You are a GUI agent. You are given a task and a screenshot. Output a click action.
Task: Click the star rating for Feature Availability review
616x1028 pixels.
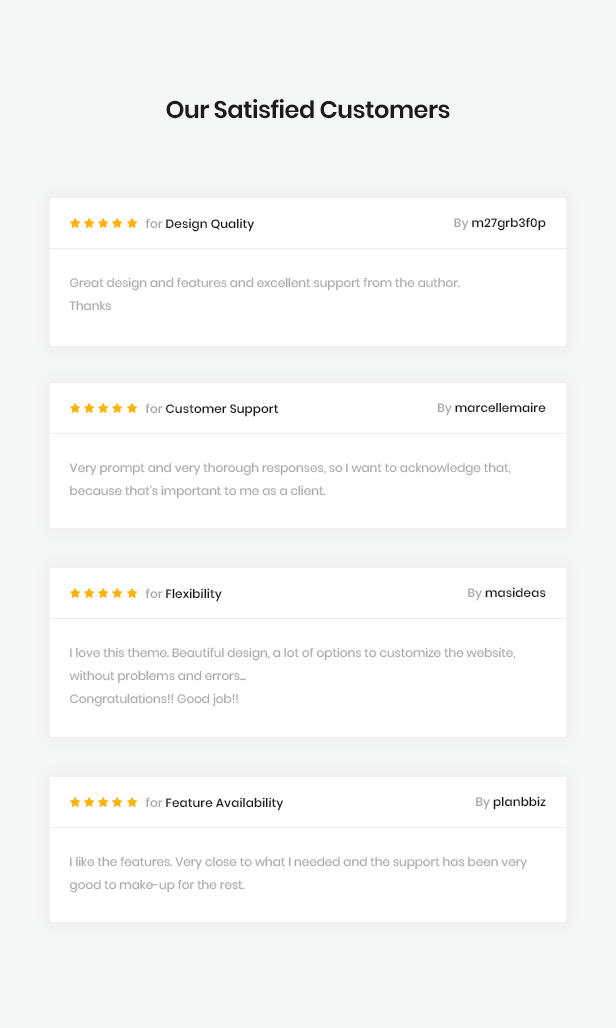104,802
